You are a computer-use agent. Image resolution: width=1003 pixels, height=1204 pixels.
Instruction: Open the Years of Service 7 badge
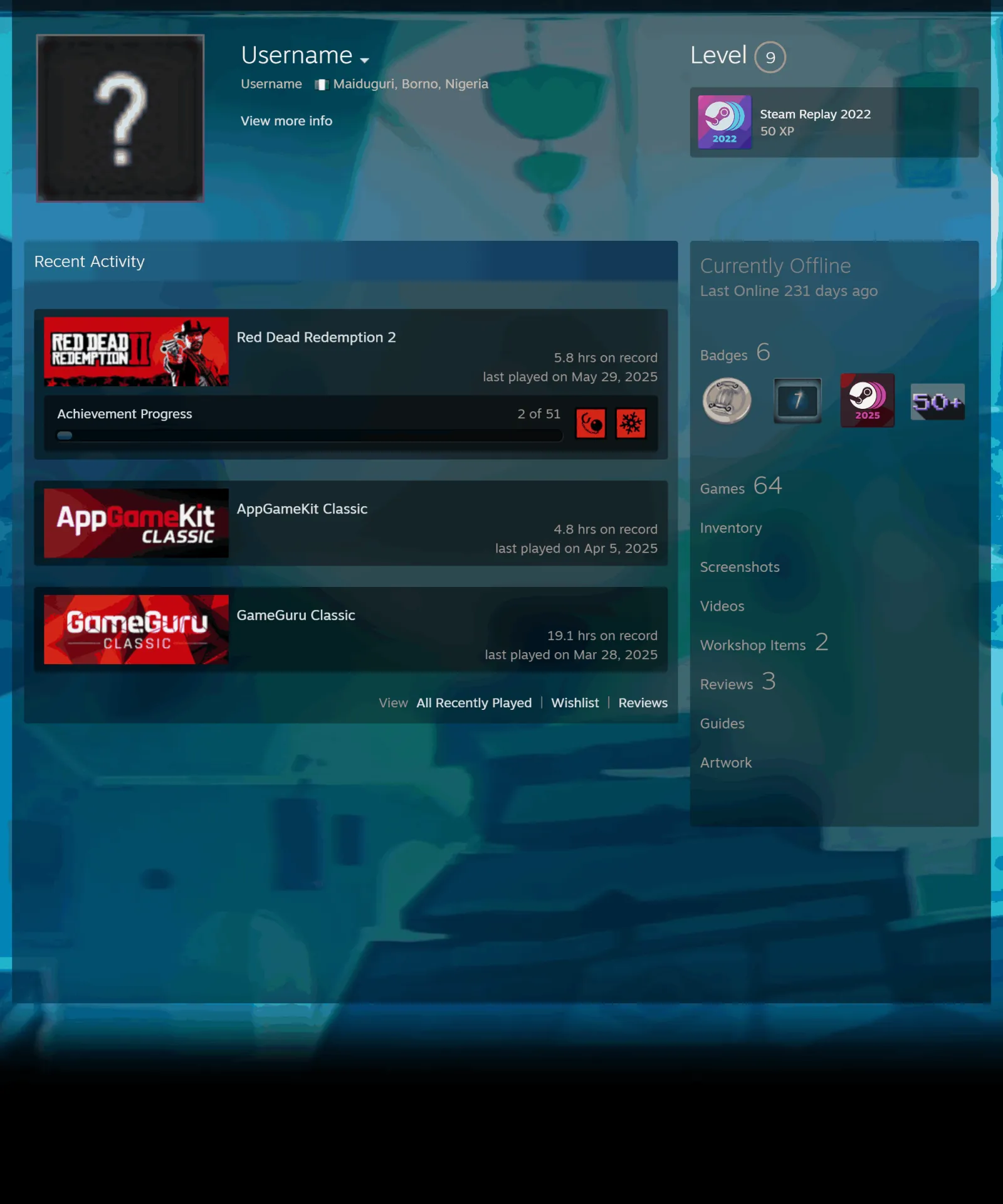[797, 401]
